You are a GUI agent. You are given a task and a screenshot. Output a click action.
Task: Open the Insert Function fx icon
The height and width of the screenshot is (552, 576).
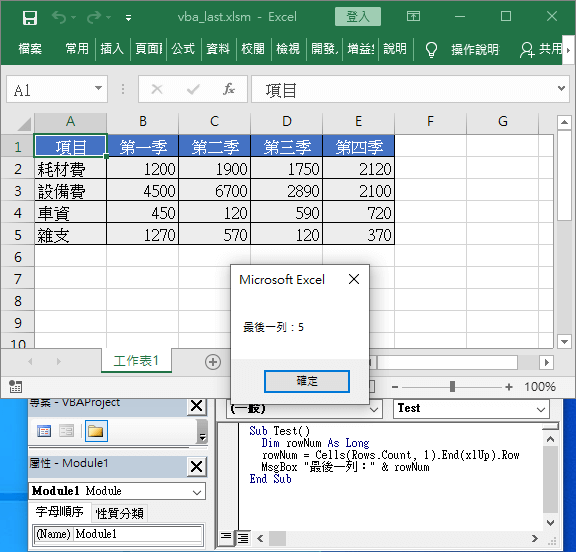tap(228, 89)
